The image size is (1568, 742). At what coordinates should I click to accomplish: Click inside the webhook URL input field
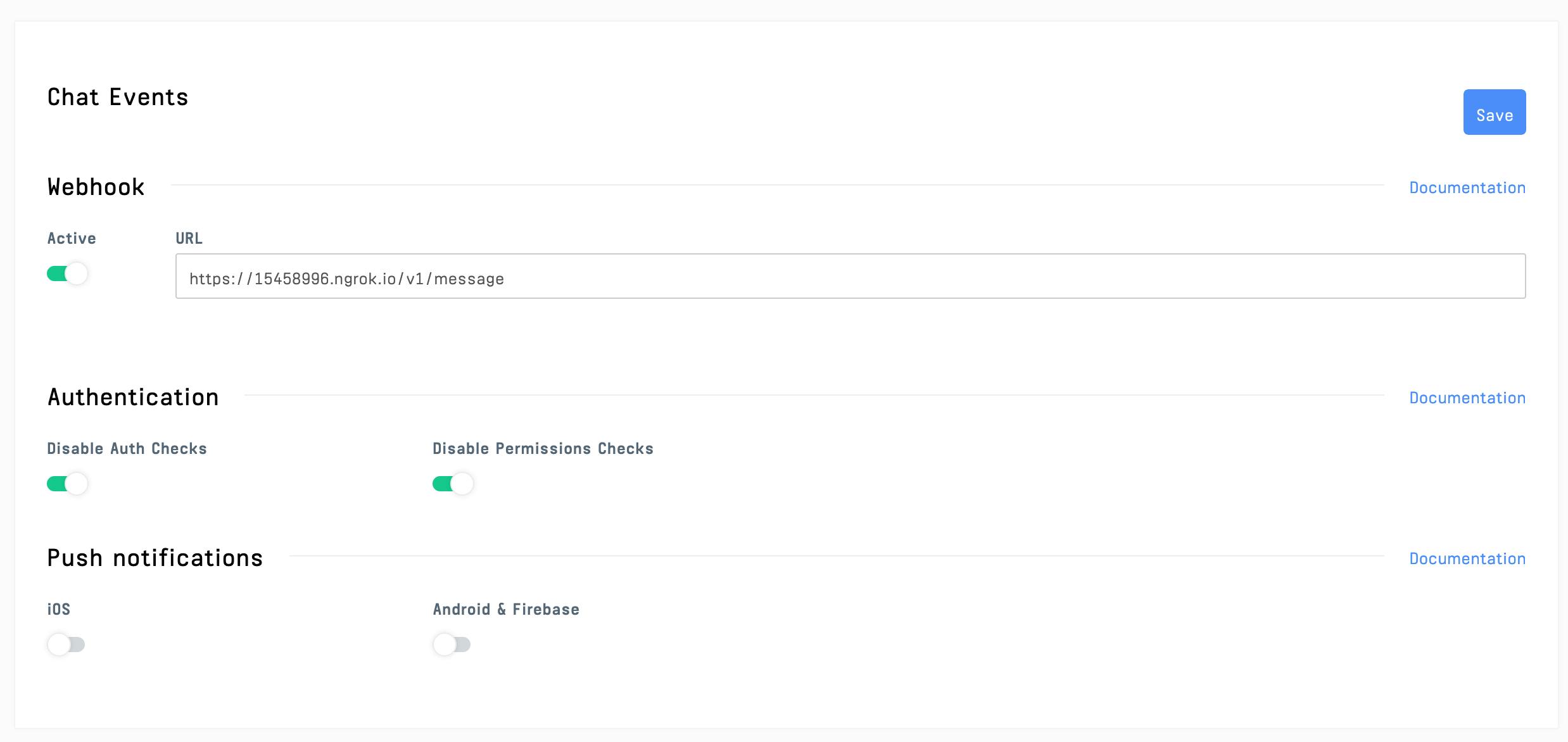pyautogui.click(x=850, y=277)
